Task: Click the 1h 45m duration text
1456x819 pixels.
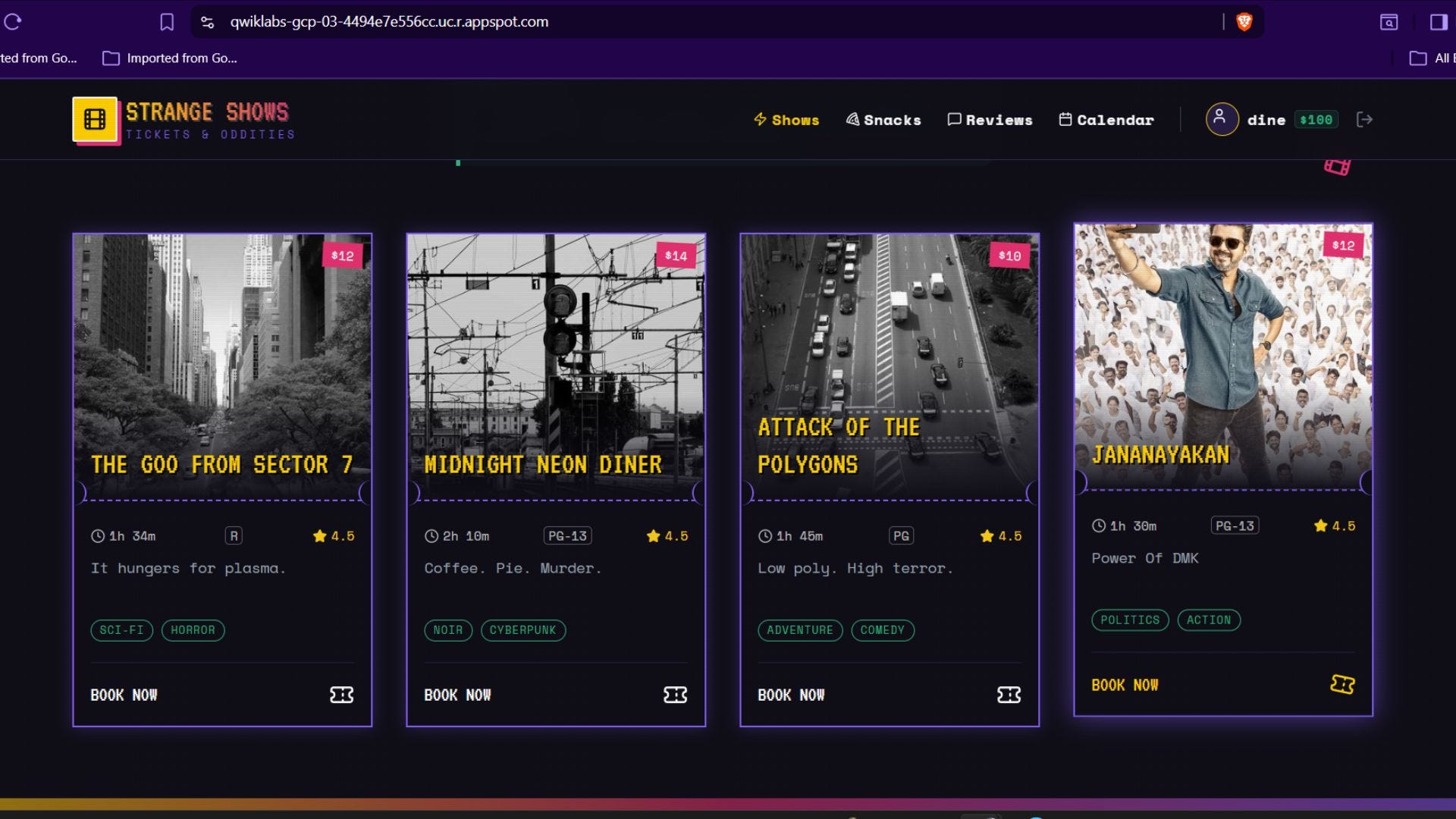Action: 799,536
